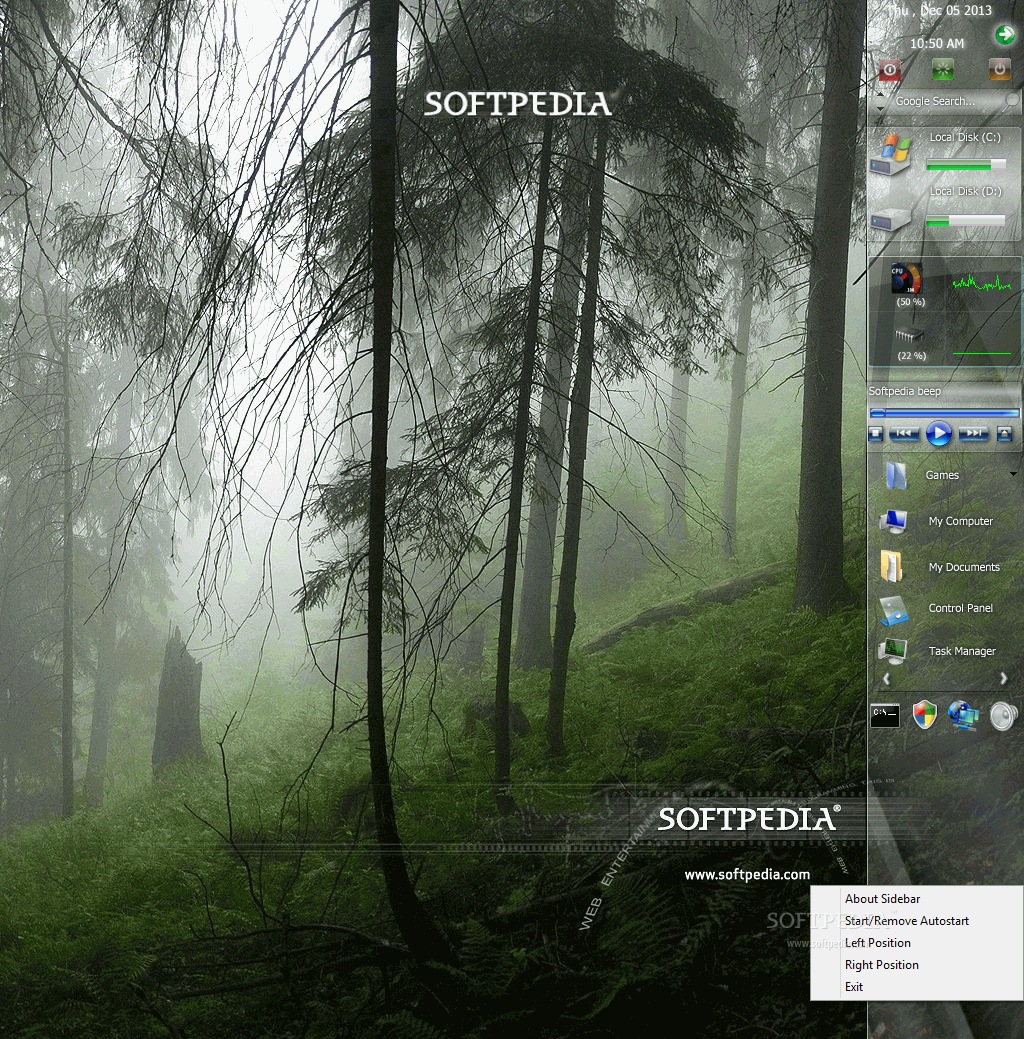Click the My Computer label

pyautogui.click(x=960, y=521)
